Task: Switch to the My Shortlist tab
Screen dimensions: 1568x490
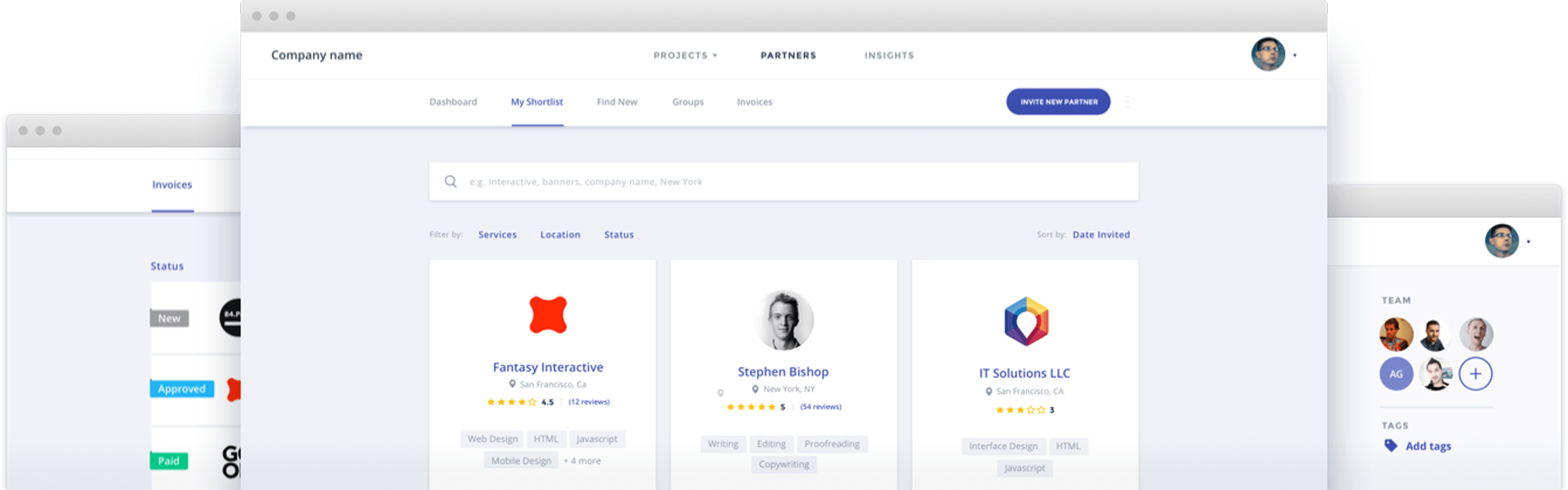Action: click(x=537, y=102)
